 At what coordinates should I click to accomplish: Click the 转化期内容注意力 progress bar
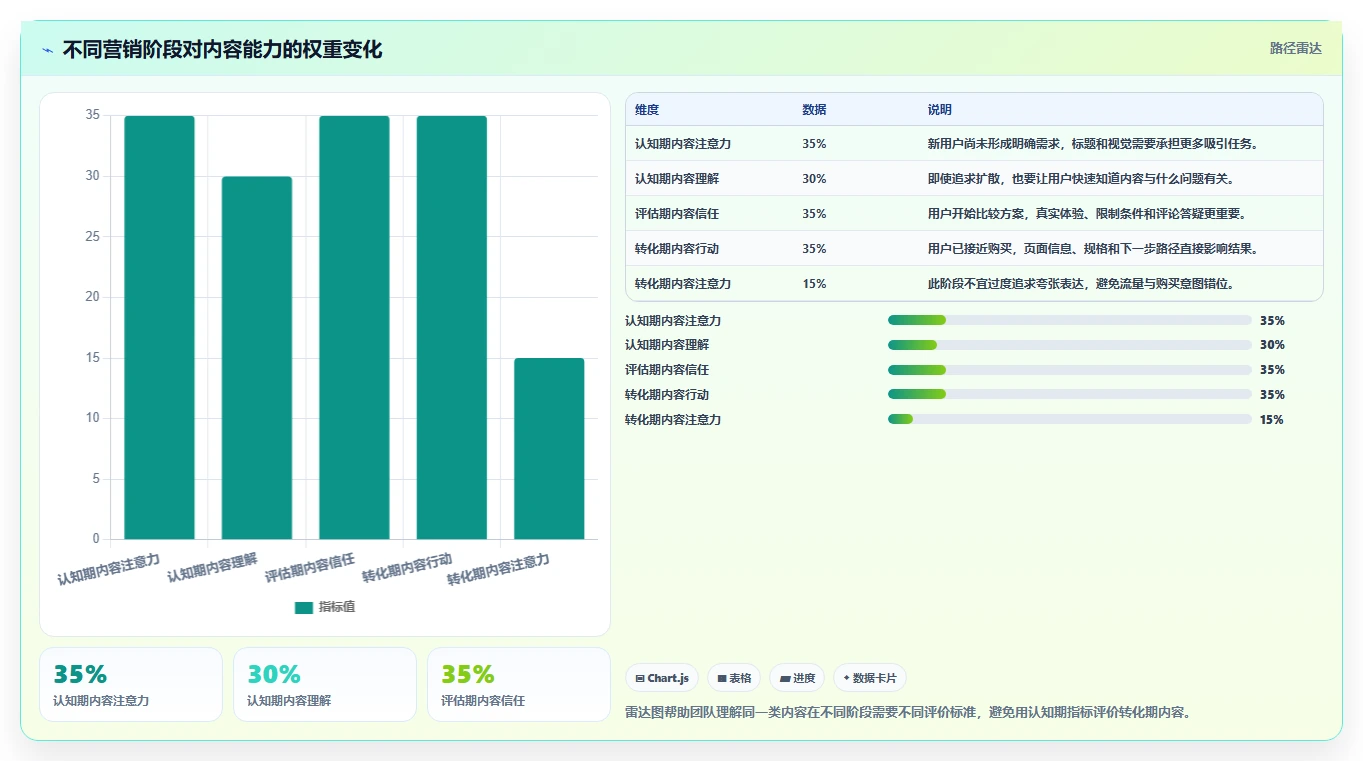1070,419
